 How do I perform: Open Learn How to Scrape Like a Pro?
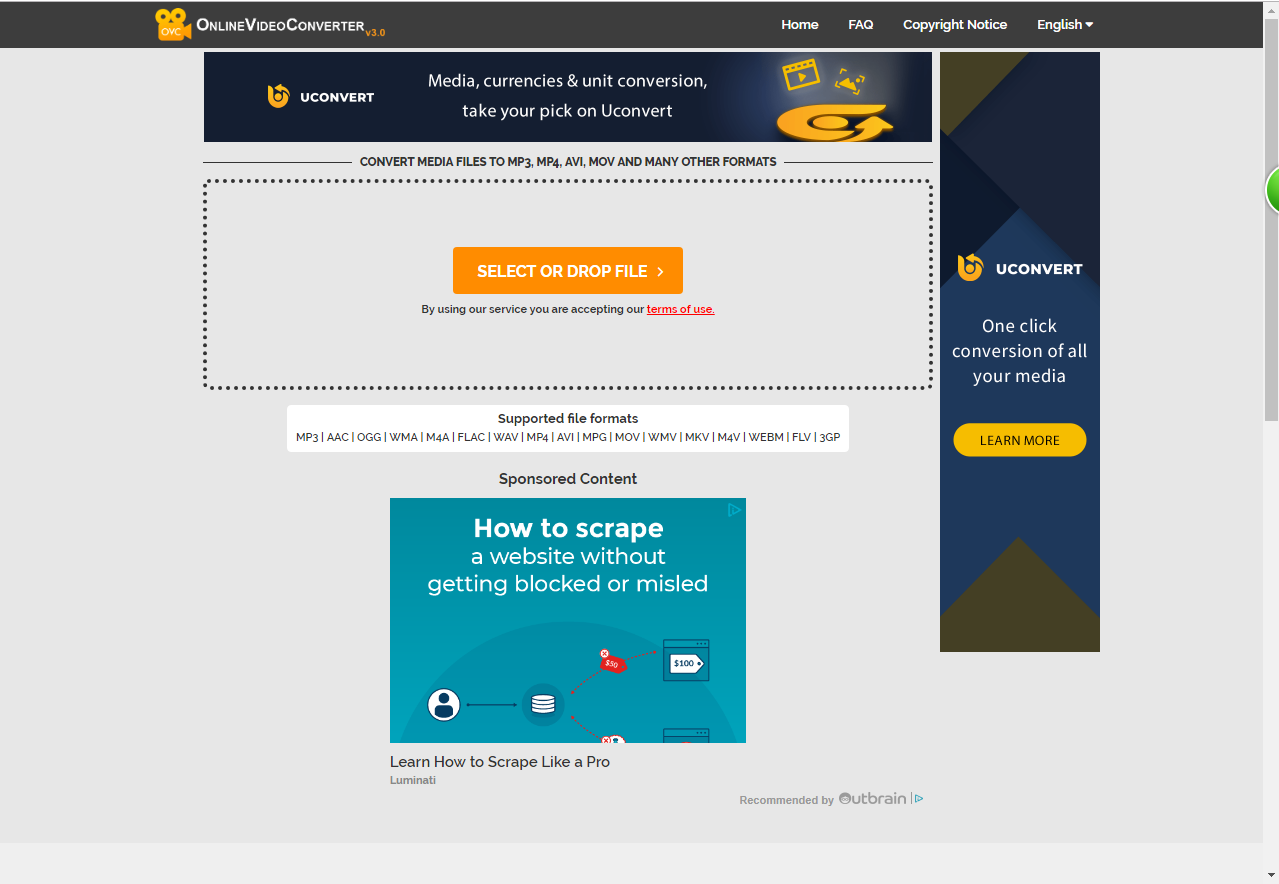point(500,761)
